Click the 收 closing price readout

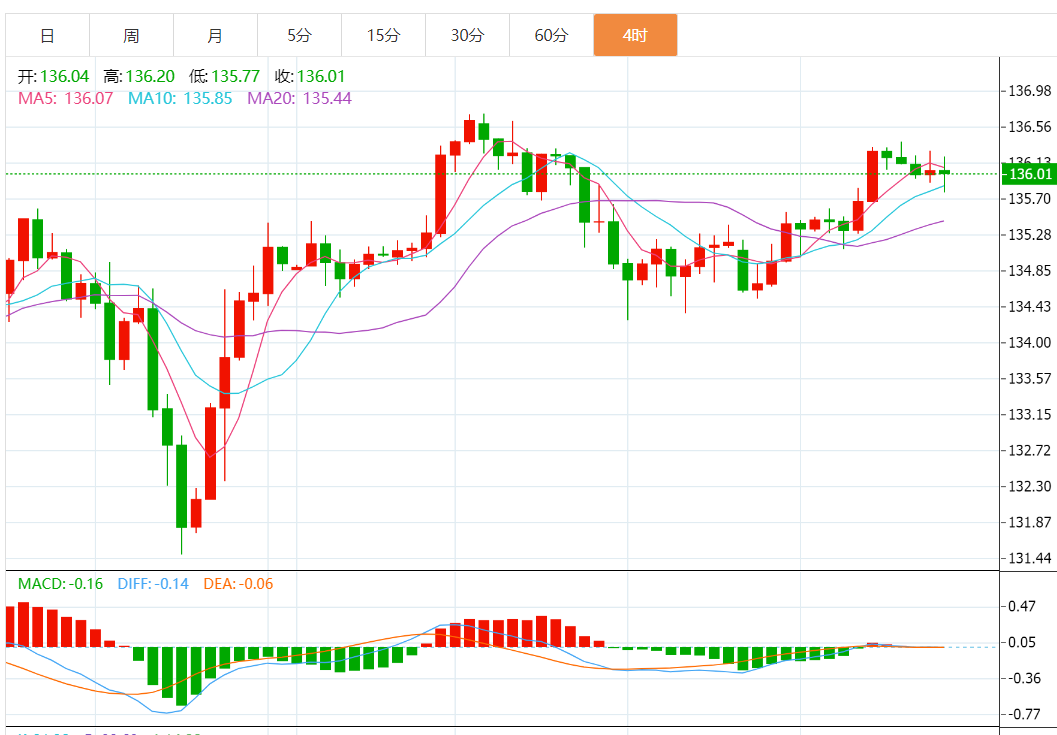(x=310, y=76)
